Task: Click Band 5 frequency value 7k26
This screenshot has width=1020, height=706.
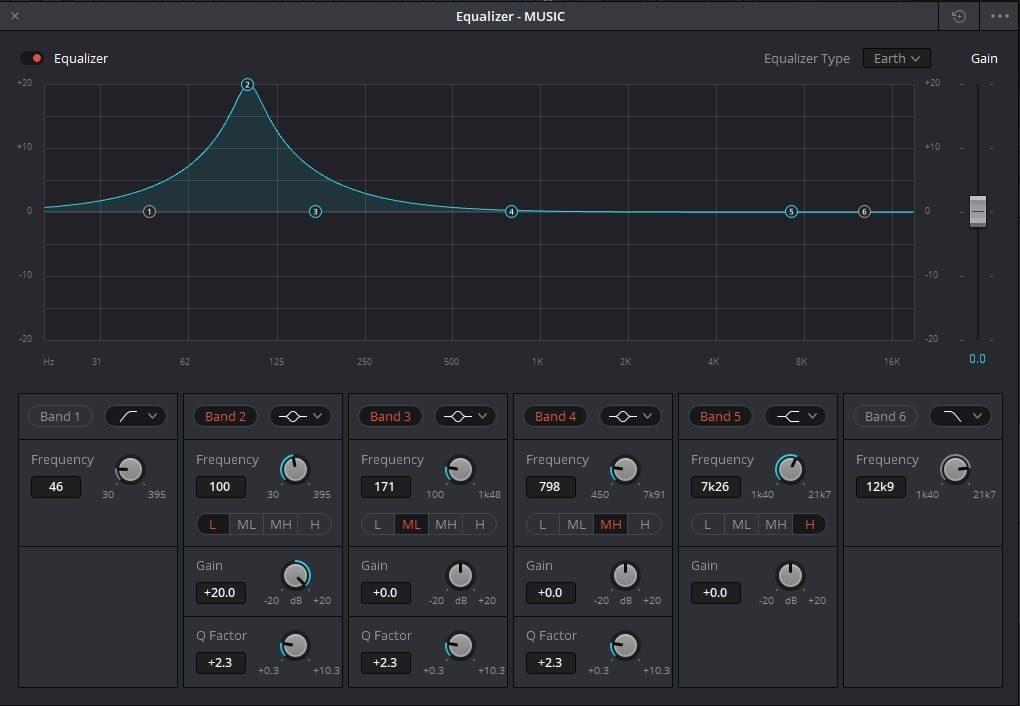Action: [716, 487]
